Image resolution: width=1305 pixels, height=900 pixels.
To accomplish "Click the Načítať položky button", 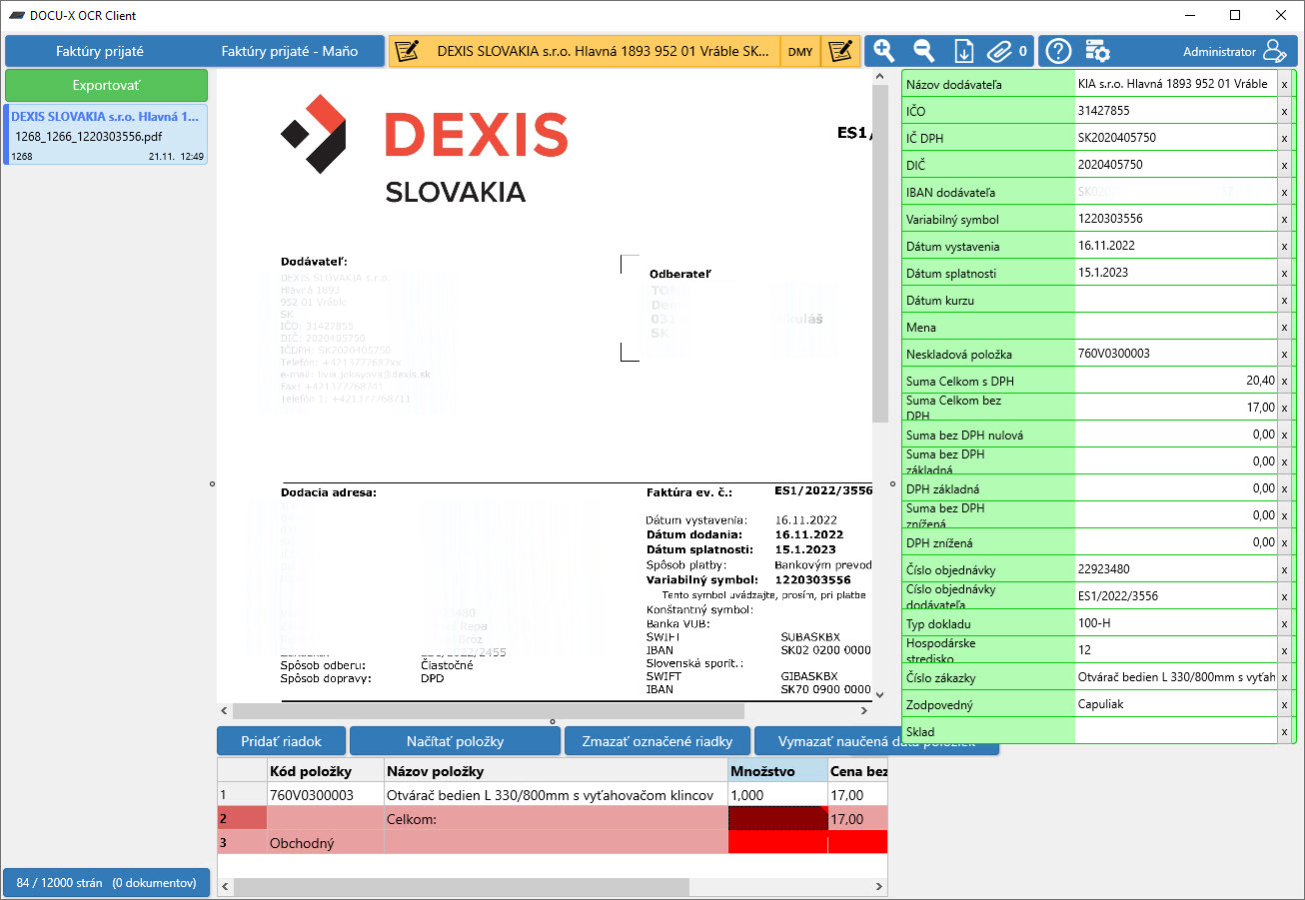I will (x=455, y=741).
